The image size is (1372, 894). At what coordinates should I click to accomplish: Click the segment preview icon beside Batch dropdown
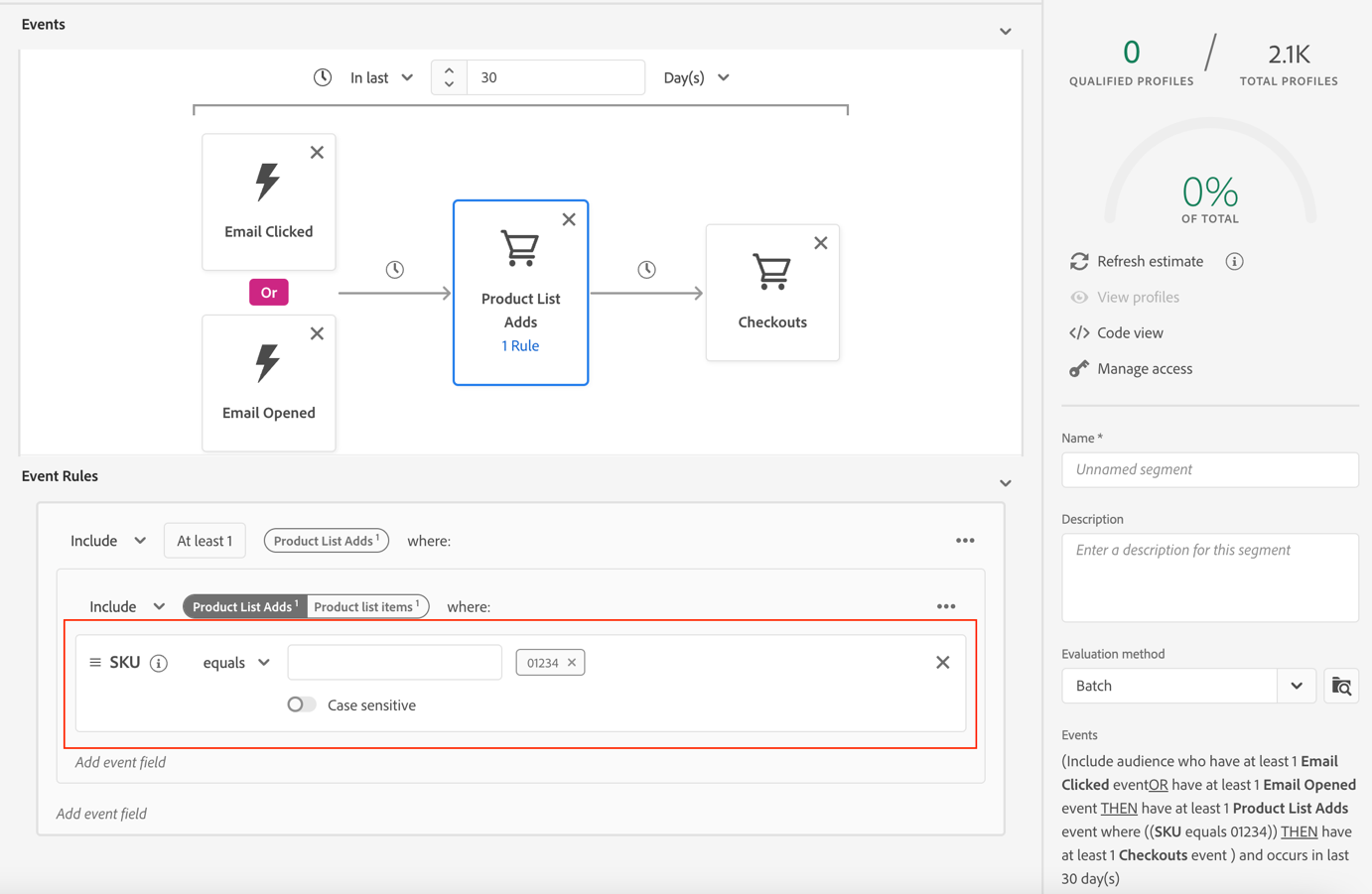point(1340,685)
